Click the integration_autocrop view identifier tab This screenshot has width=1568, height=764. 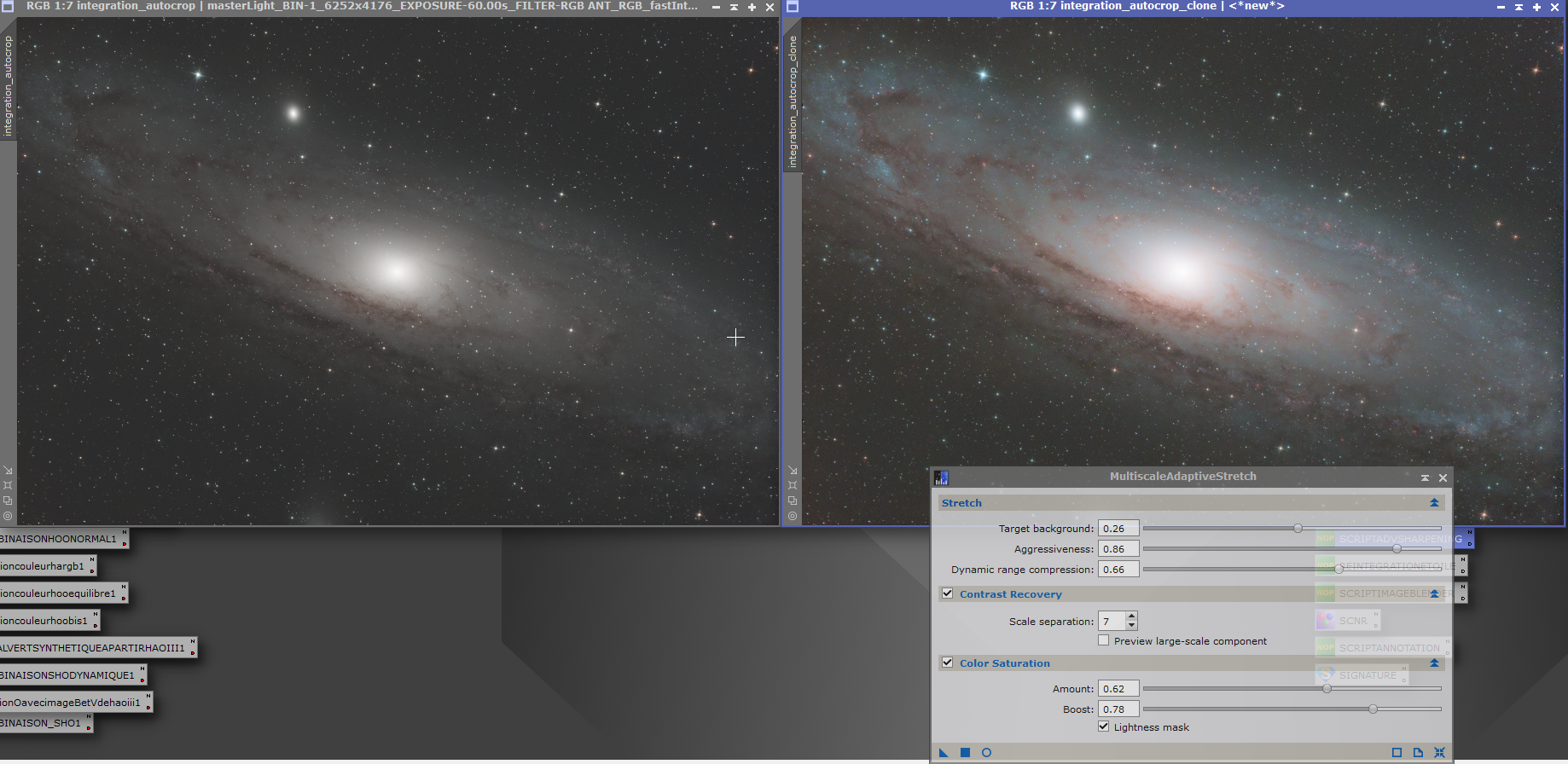tap(8, 85)
